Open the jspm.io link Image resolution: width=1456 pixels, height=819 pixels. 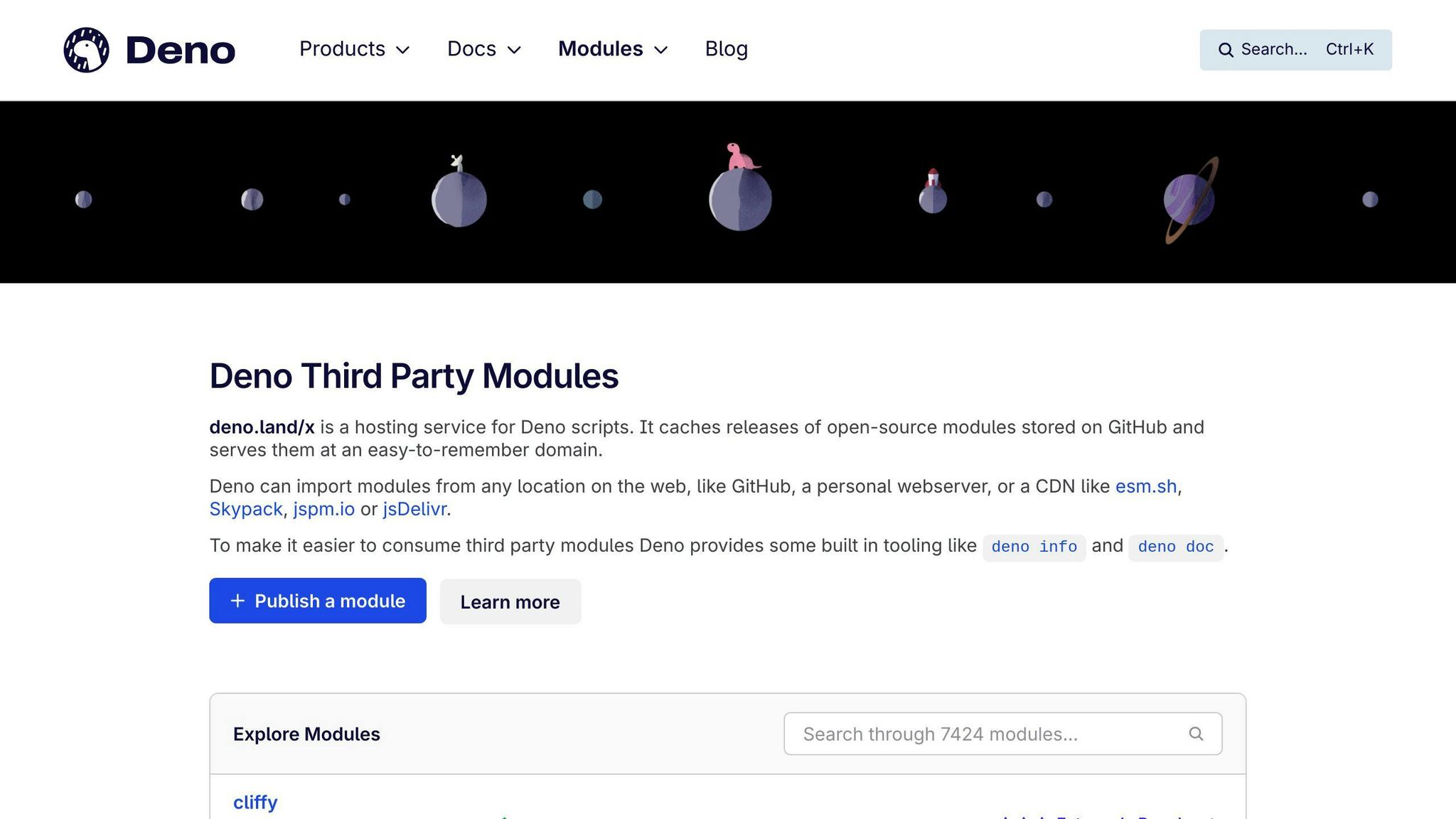tap(324, 509)
